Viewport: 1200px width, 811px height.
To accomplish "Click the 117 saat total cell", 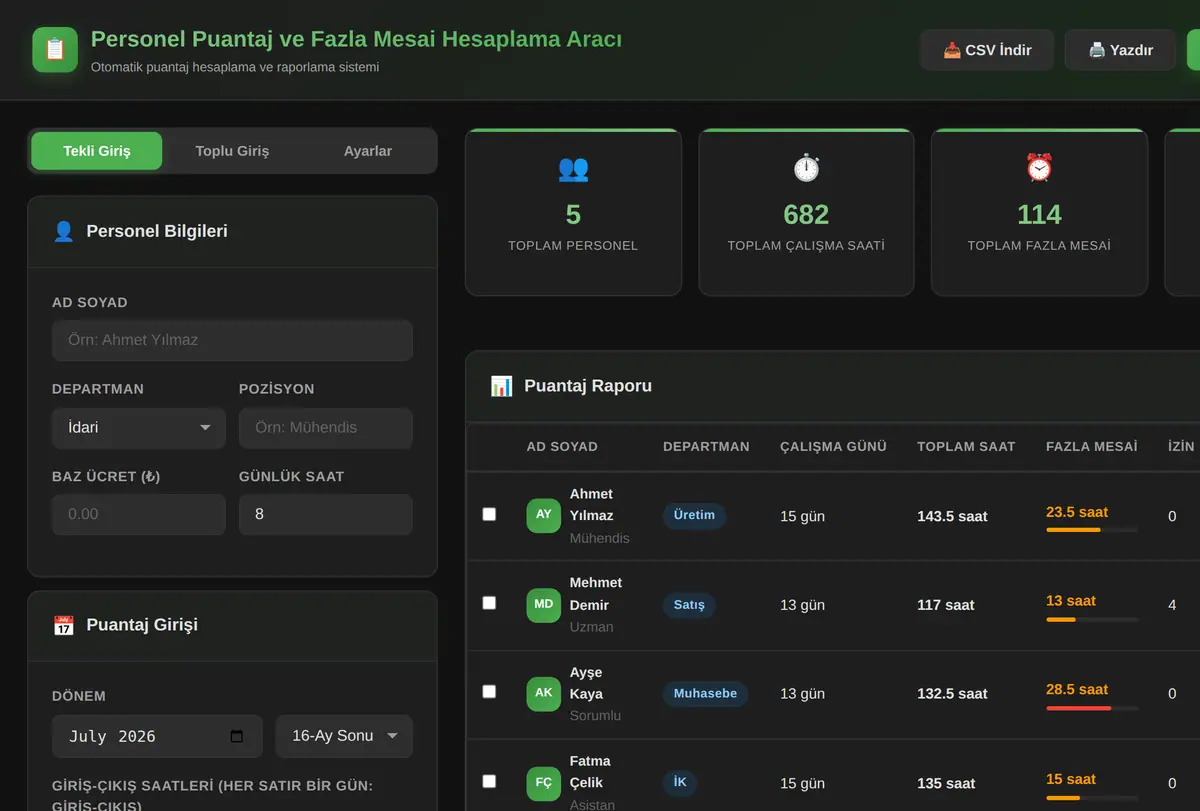I will tap(946, 605).
